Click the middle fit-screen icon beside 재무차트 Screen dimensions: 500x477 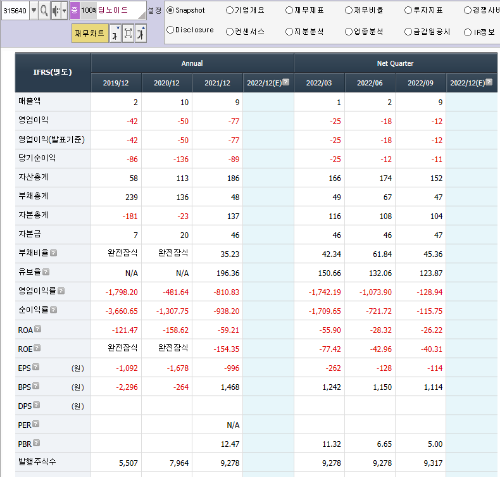[128, 33]
